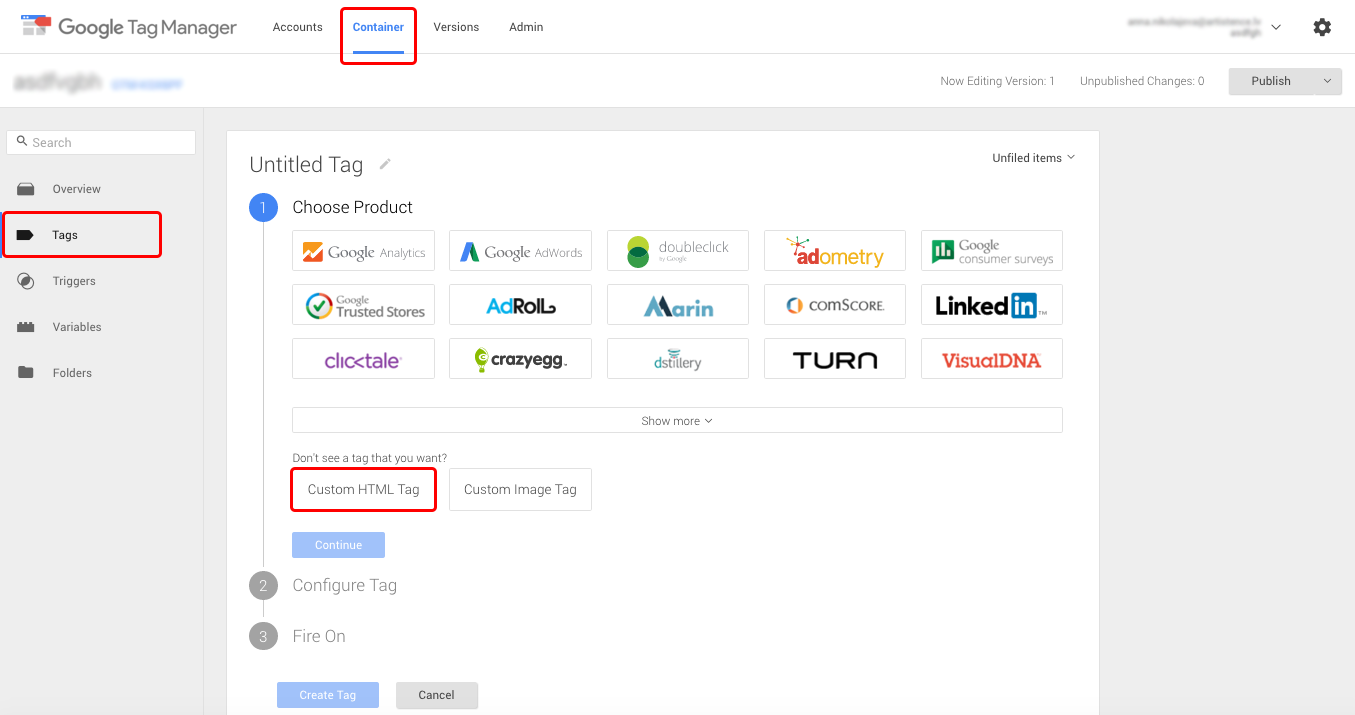Choose the Turn product tile
The image size is (1355, 715).
click(835, 359)
